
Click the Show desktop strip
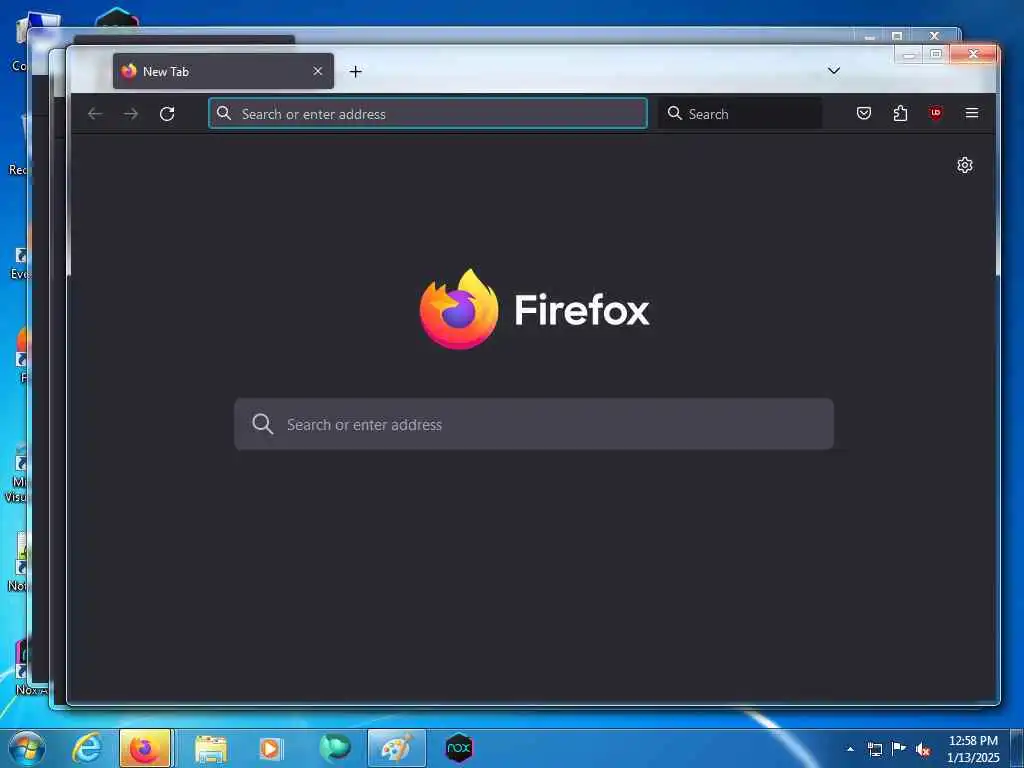1017,748
